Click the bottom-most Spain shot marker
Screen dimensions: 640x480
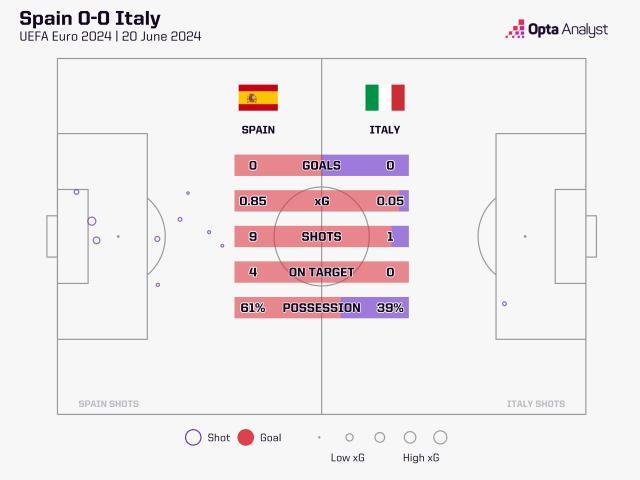157,285
